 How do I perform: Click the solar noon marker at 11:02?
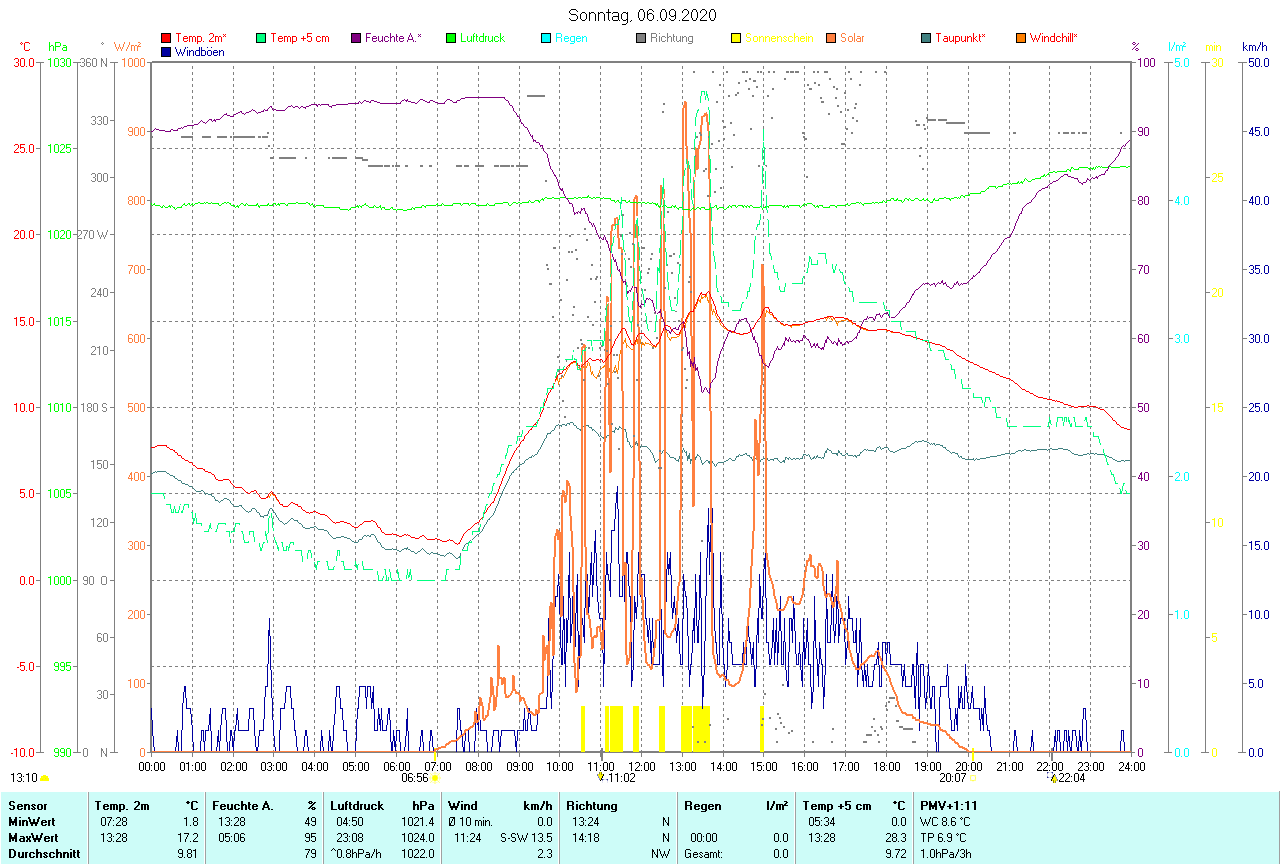tap(600, 776)
